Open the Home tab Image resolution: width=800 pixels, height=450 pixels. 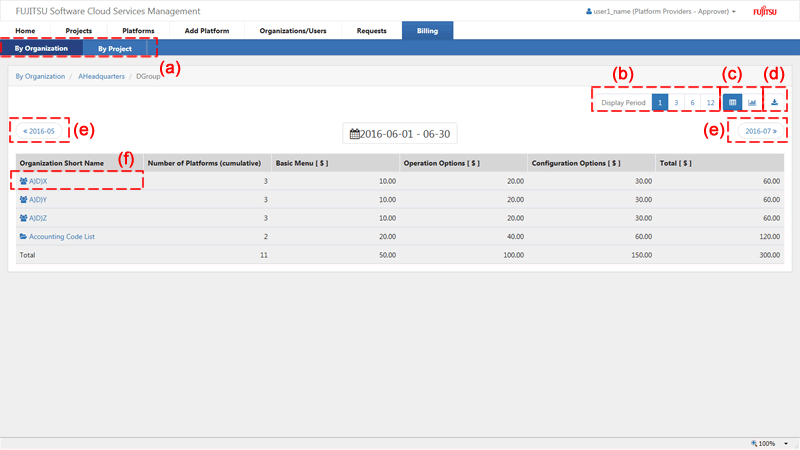(x=25, y=31)
